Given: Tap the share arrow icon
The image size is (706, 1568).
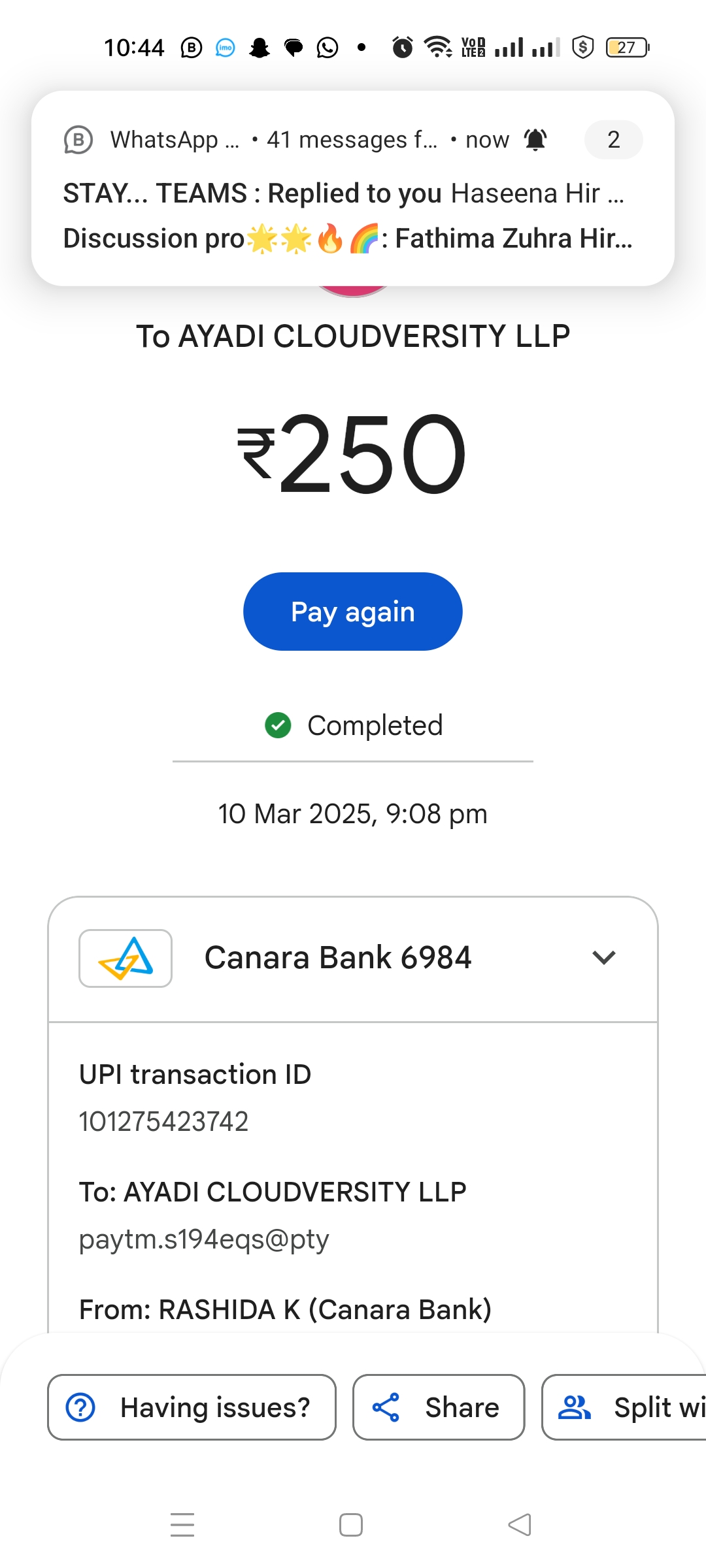Looking at the screenshot, I should 386,1407.
